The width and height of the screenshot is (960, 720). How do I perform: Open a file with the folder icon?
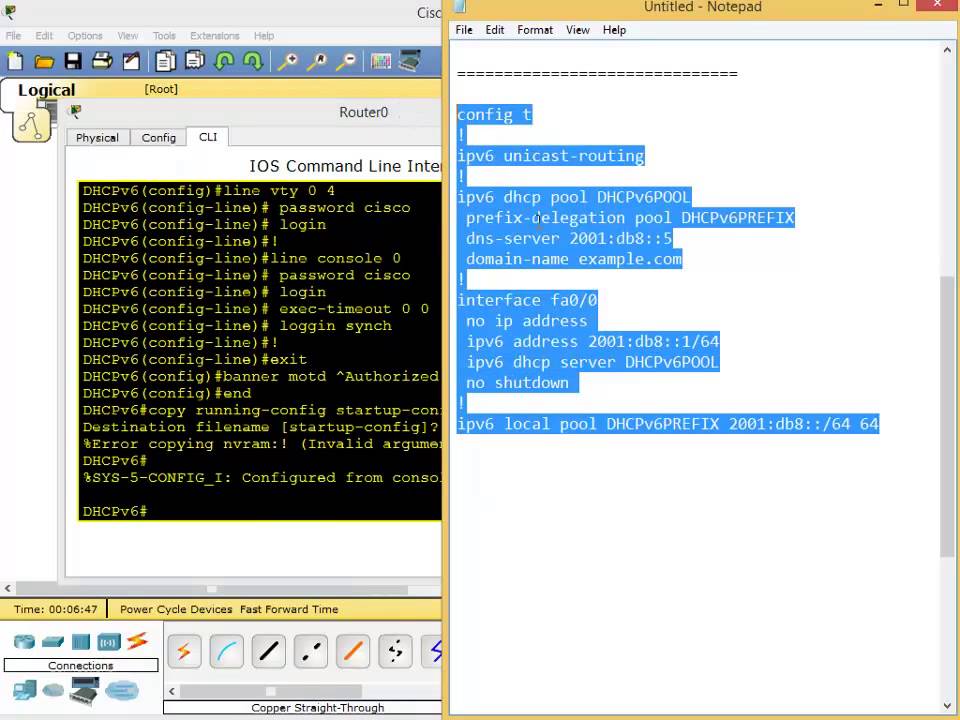pyautogui.click(x=44, y=61)
